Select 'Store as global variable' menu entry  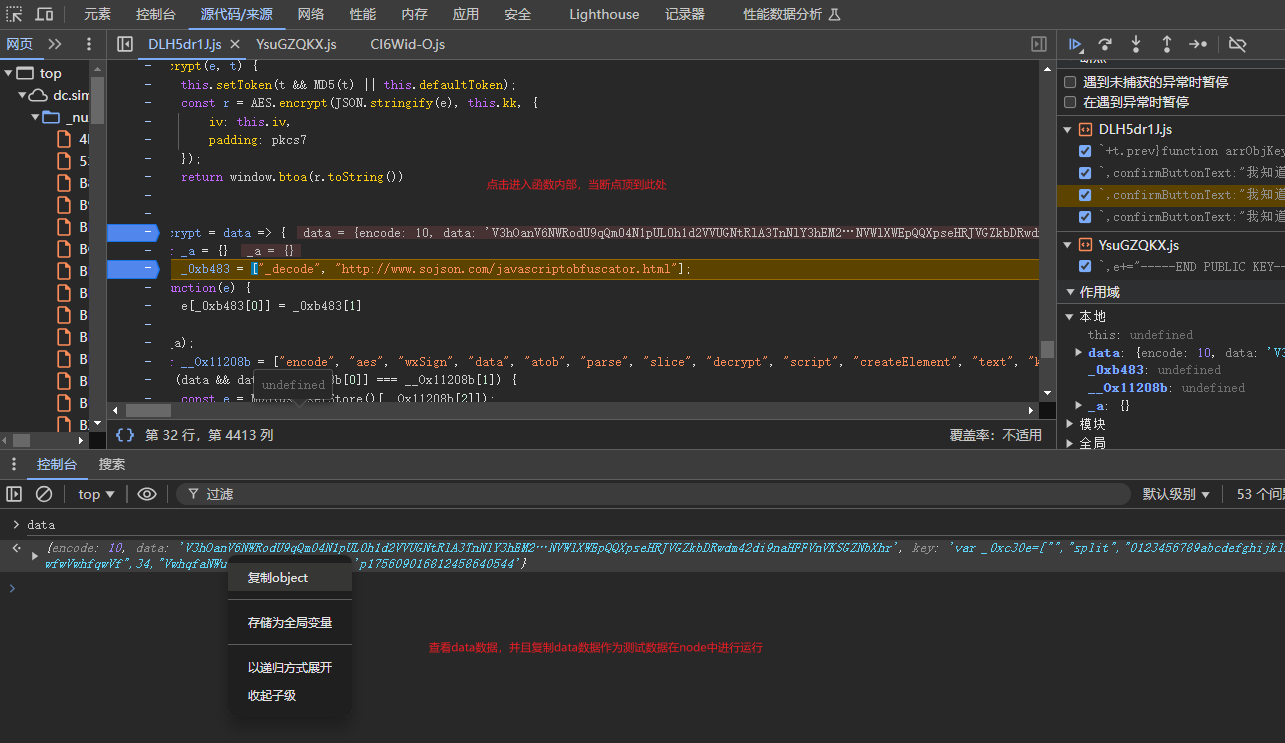(289, 623)
